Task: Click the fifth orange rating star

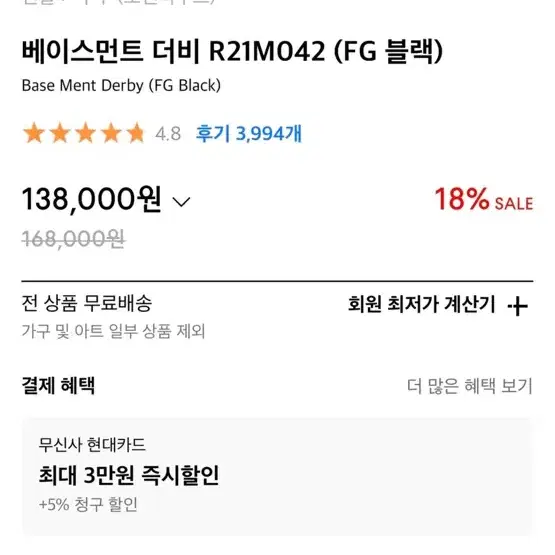Action: (136, 133)
